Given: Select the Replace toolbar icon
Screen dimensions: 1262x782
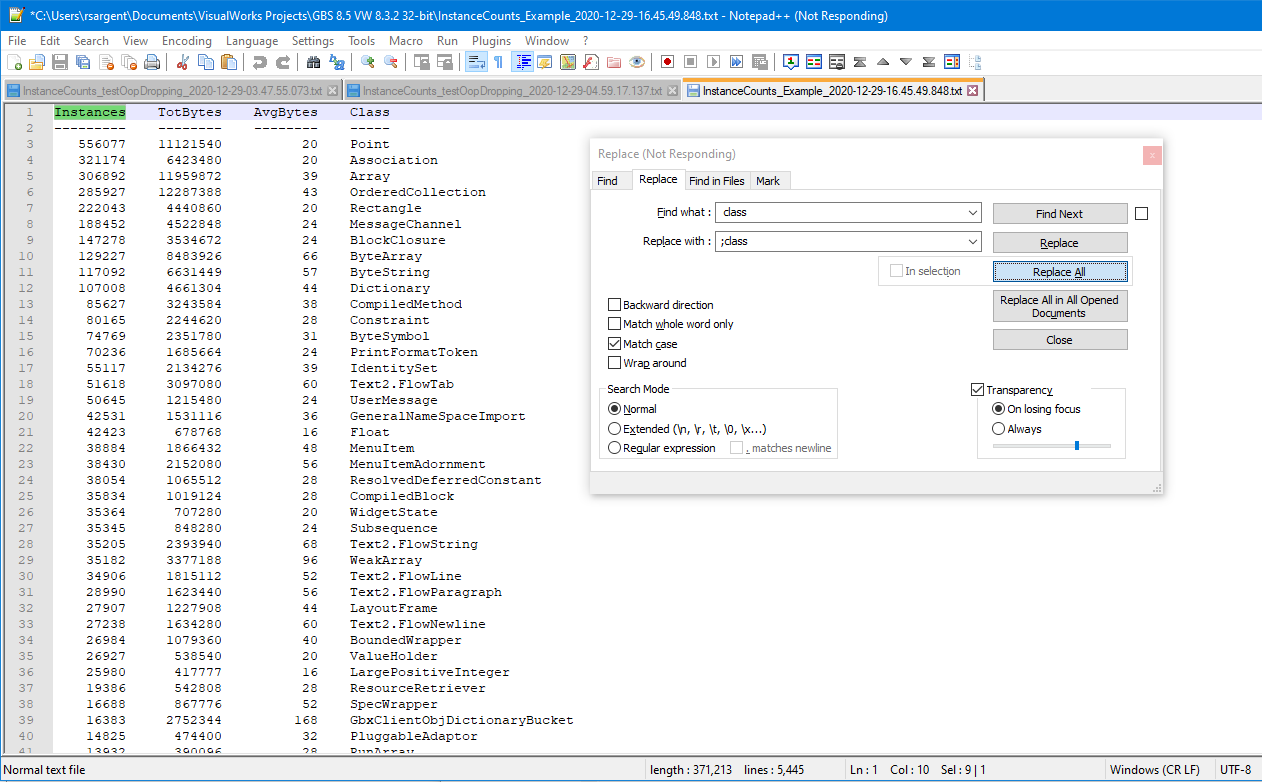Looking at the screenshot, I should (x=337, y=61).
